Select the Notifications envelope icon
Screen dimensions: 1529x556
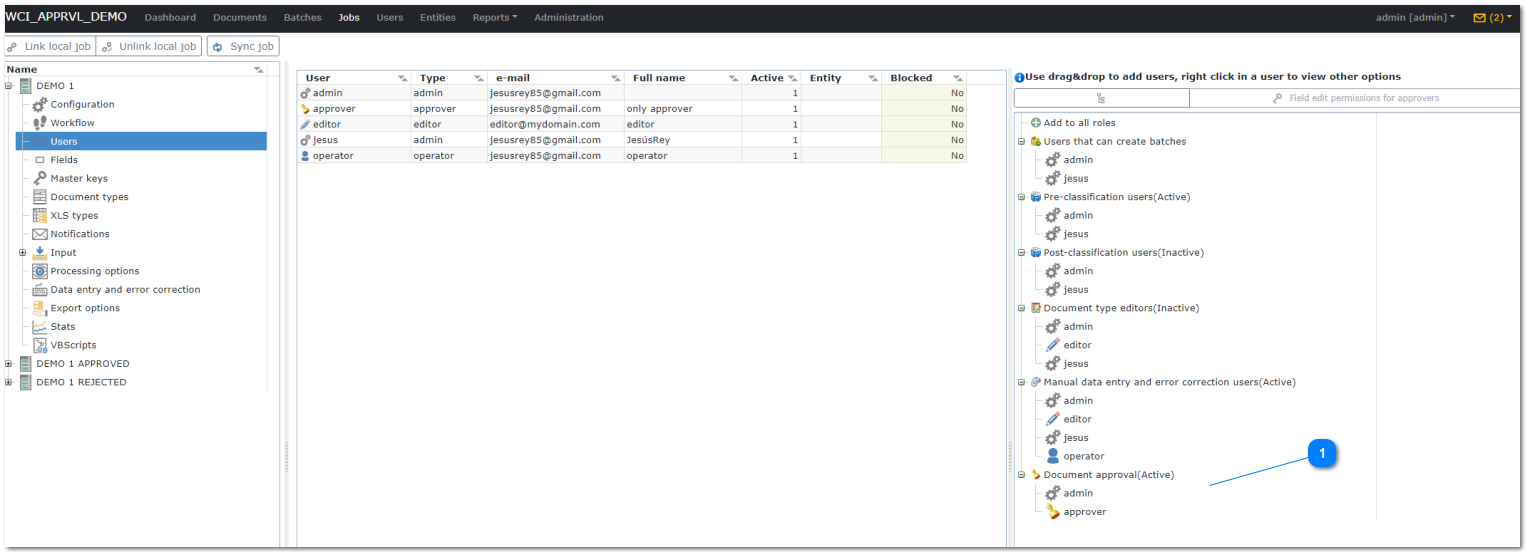(40, 234)
